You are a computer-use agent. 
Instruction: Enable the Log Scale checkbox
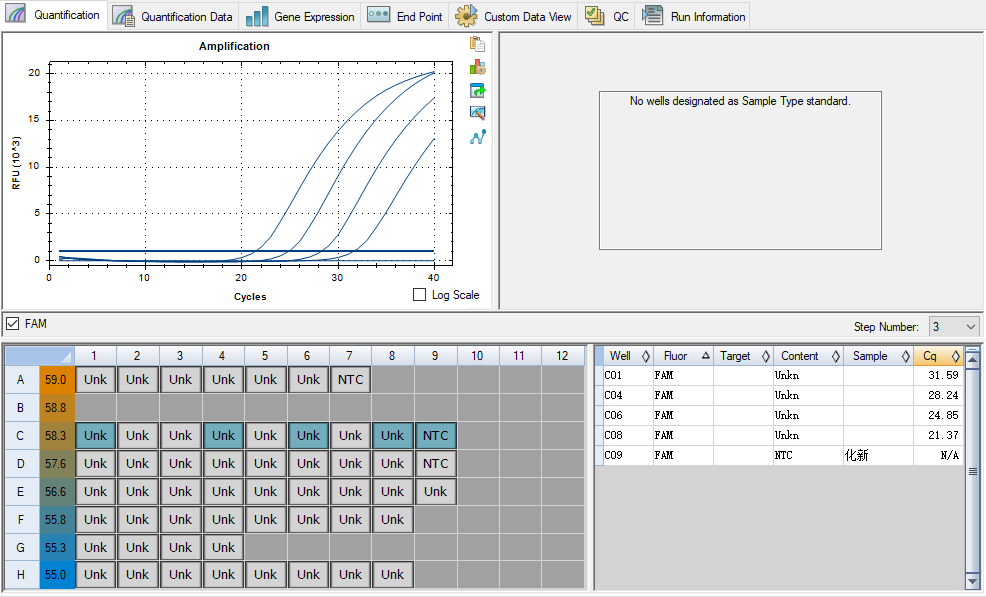pos(419,294)
